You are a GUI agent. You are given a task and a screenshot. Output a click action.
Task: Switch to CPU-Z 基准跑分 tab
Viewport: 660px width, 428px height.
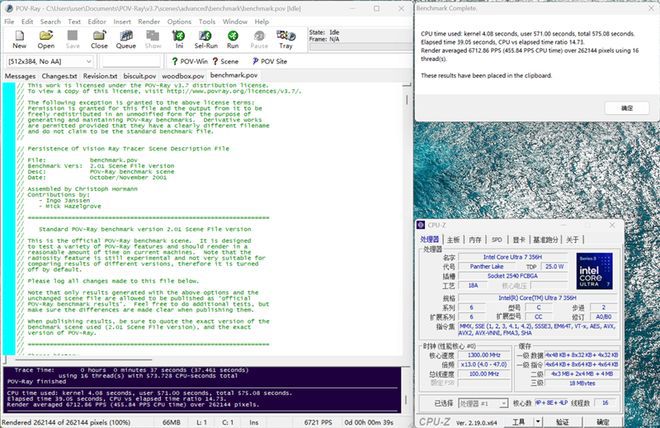click(x=546, y=239)
